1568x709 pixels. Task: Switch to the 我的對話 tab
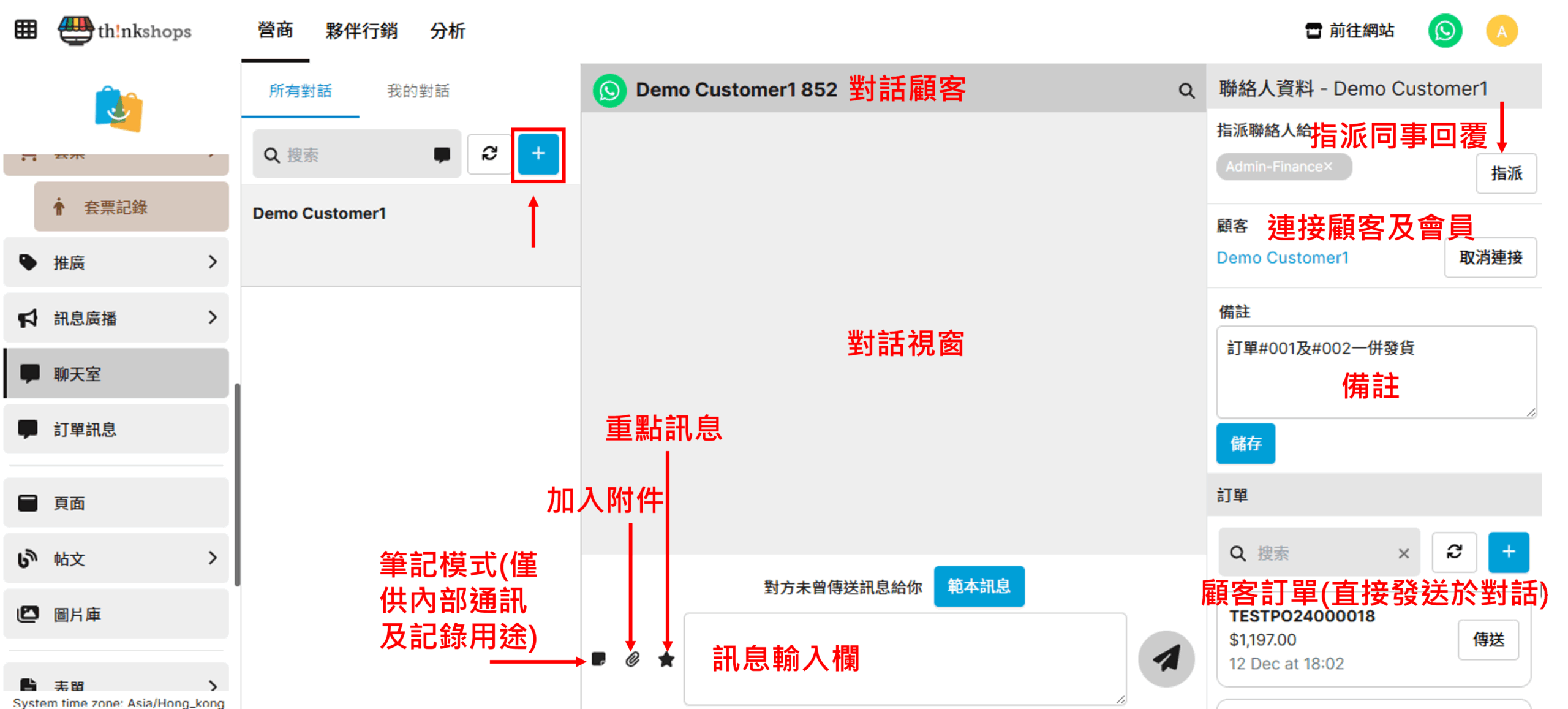[x=418, y=91]
